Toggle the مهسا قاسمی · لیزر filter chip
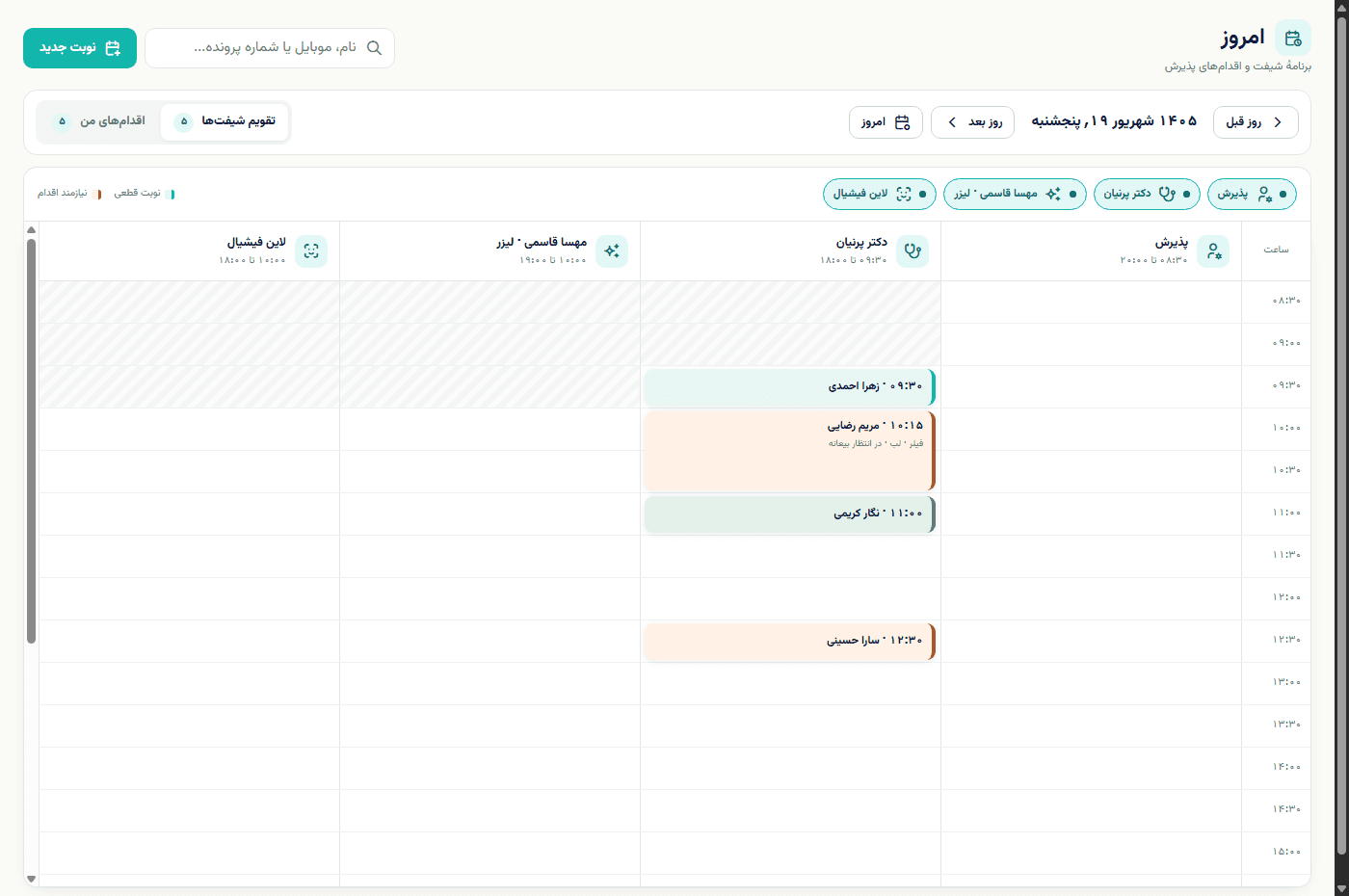The width and height of the screenshot is (1349, 896). (x=1015, y=194)
